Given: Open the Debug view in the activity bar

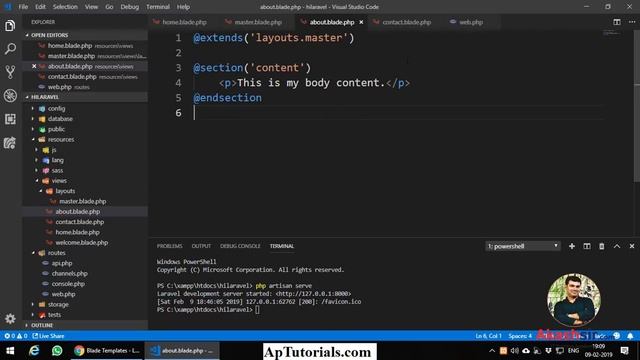Looking at the screenshot, I should click(10, 96).
